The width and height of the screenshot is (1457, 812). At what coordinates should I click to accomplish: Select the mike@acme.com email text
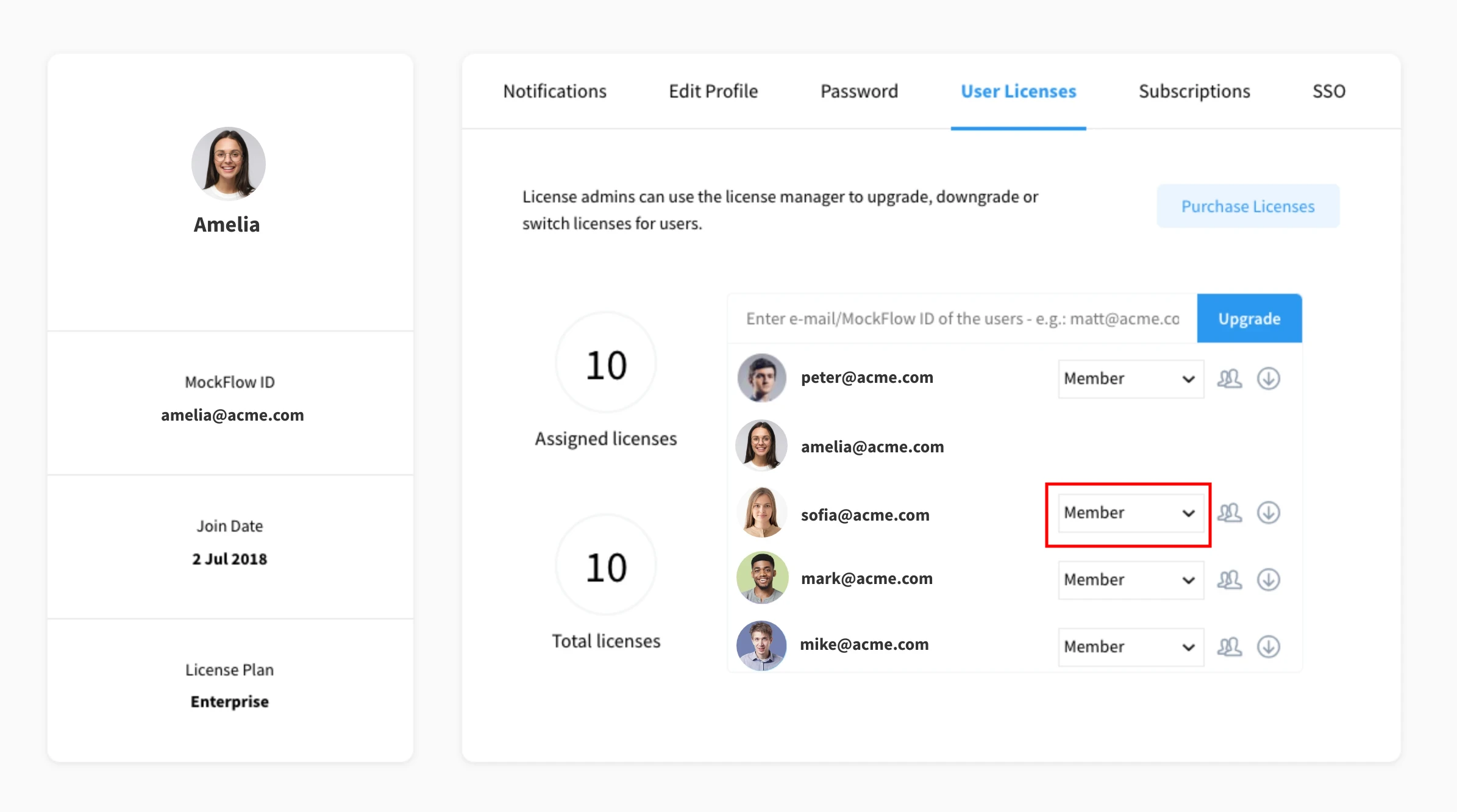pyautogui.click(x=864, y=644)
